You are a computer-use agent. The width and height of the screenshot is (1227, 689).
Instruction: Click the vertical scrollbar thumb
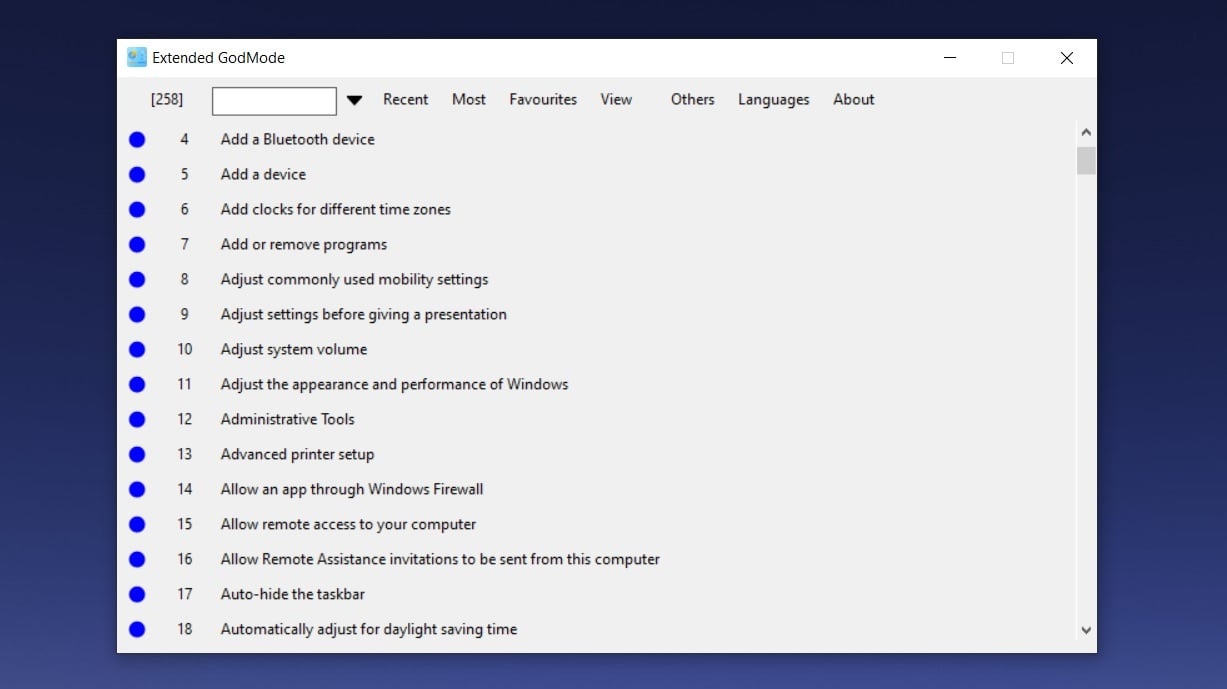[x=1086, y=161]
